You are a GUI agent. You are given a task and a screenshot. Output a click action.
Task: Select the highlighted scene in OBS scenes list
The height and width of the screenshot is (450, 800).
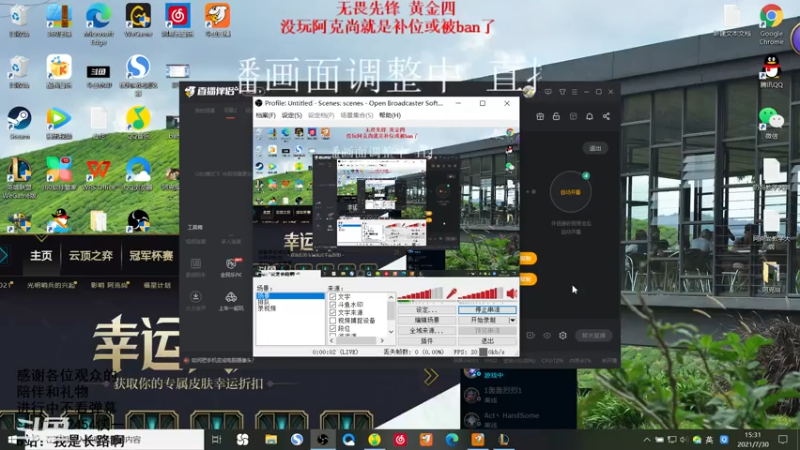[x=290, y=296]
